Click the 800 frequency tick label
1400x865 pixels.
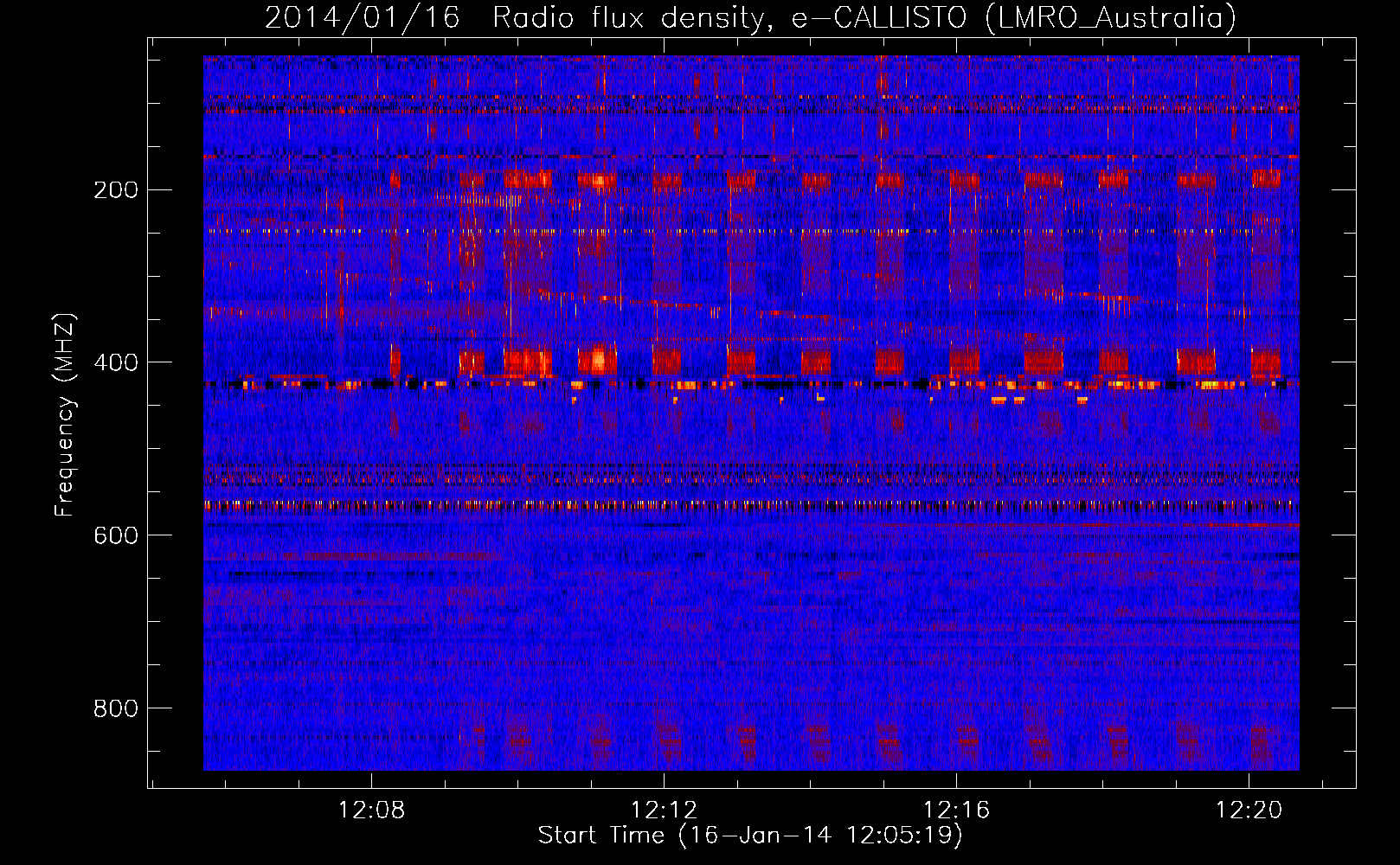(116, 709)
